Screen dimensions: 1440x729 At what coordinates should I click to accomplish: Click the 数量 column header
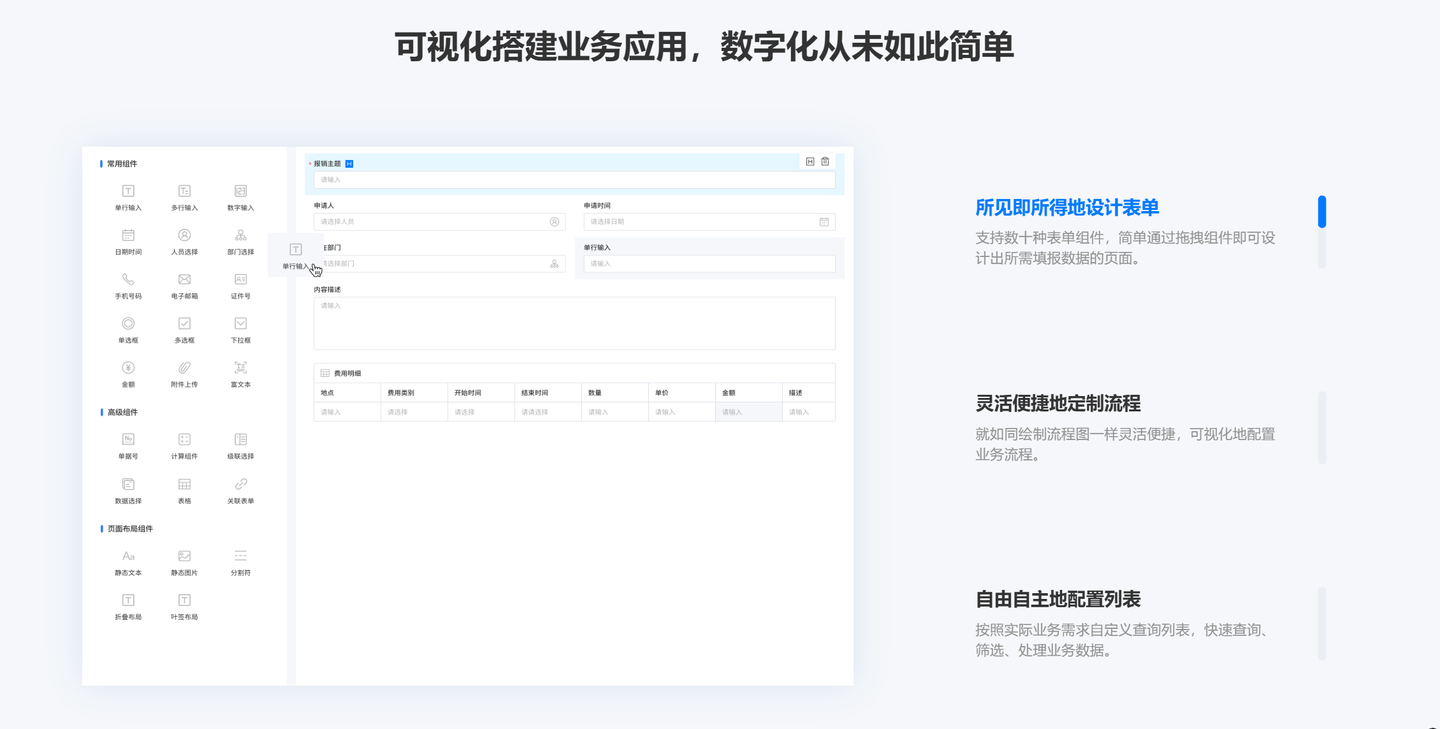point(595,393)
